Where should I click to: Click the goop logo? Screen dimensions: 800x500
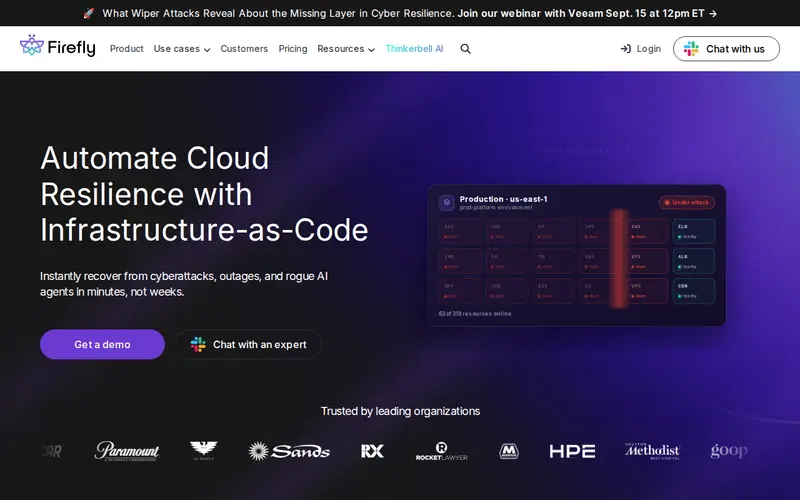[729, 451]
